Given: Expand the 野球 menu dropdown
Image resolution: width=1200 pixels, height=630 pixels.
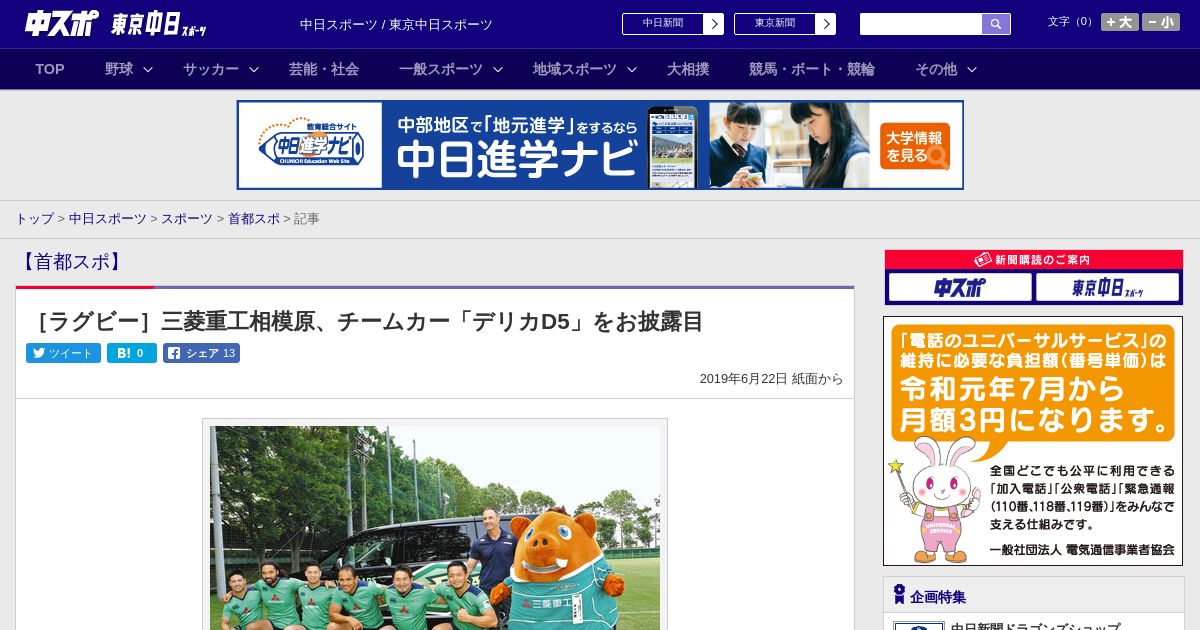Looking at the screenshot, I should pos(129,69).
